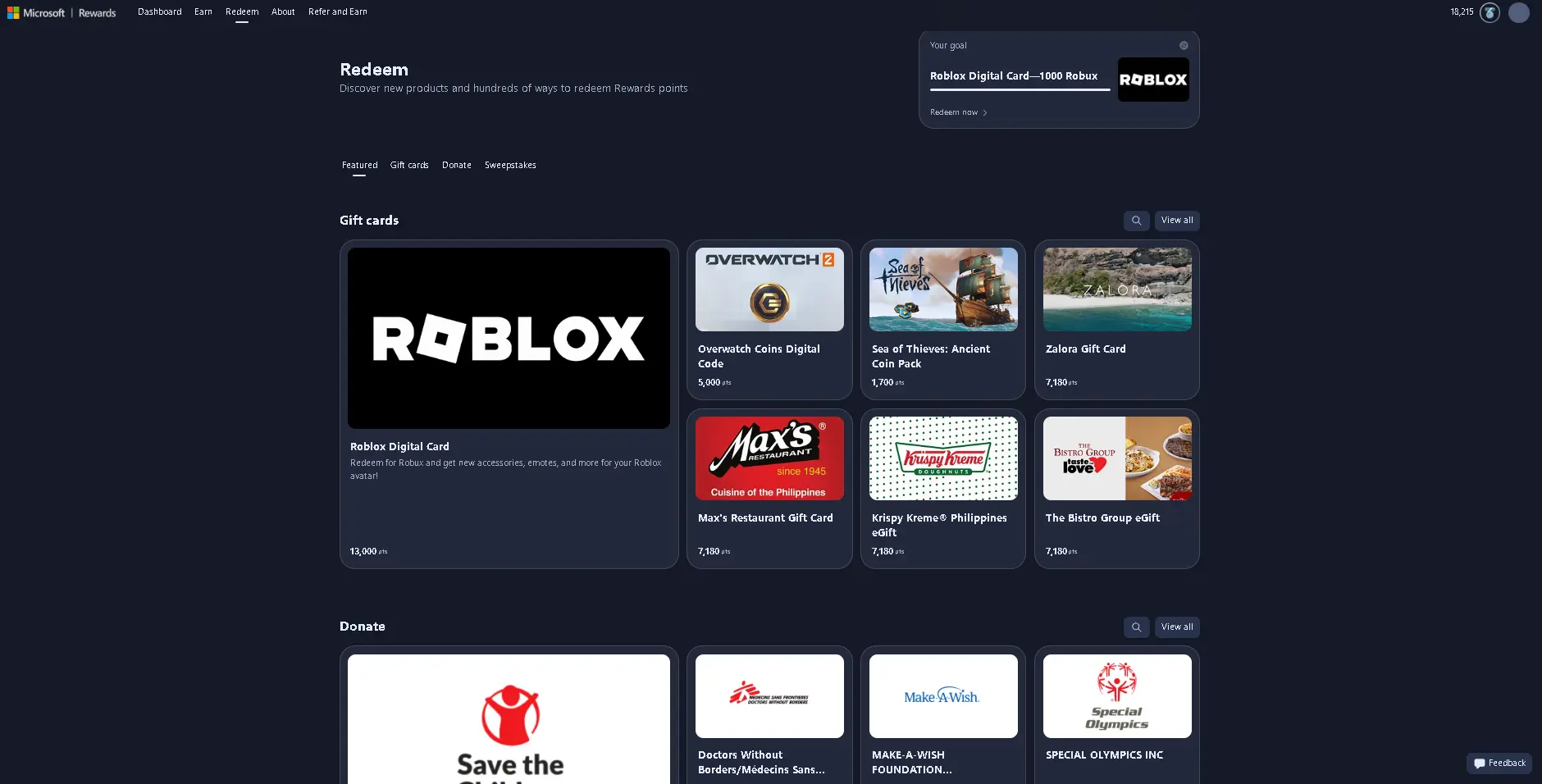Image resolution: width=1542 pixels, height=784 pixels.
Task: Select the Featured tab
Action: point(359,166)
